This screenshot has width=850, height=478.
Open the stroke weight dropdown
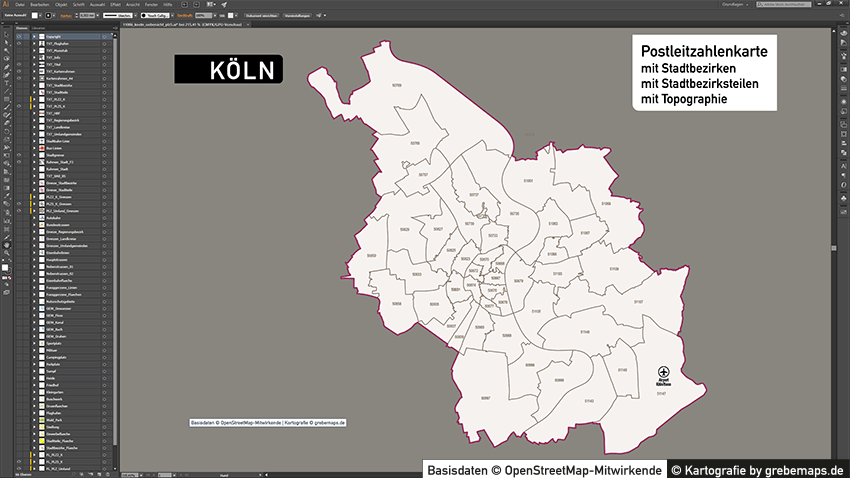[x=97, y=16]
